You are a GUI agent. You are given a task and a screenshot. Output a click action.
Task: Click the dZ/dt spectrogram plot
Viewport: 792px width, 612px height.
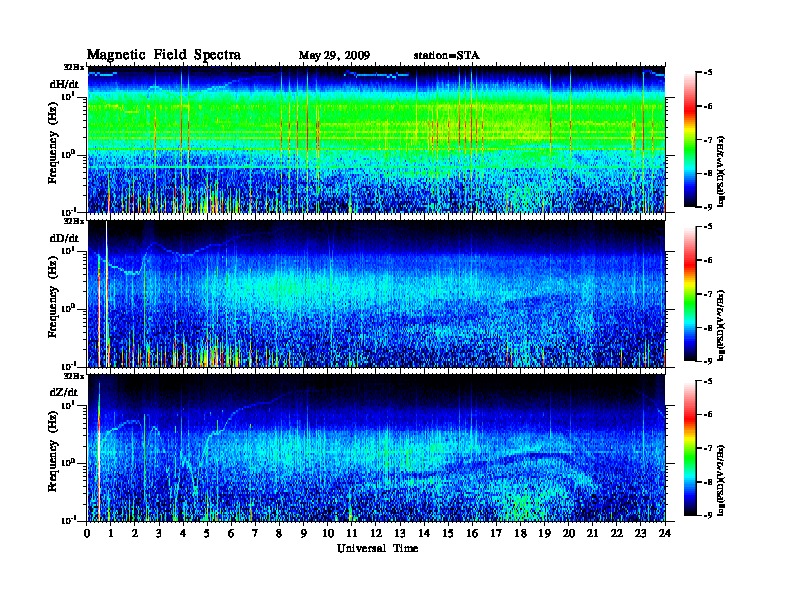(x=377, y=448)
